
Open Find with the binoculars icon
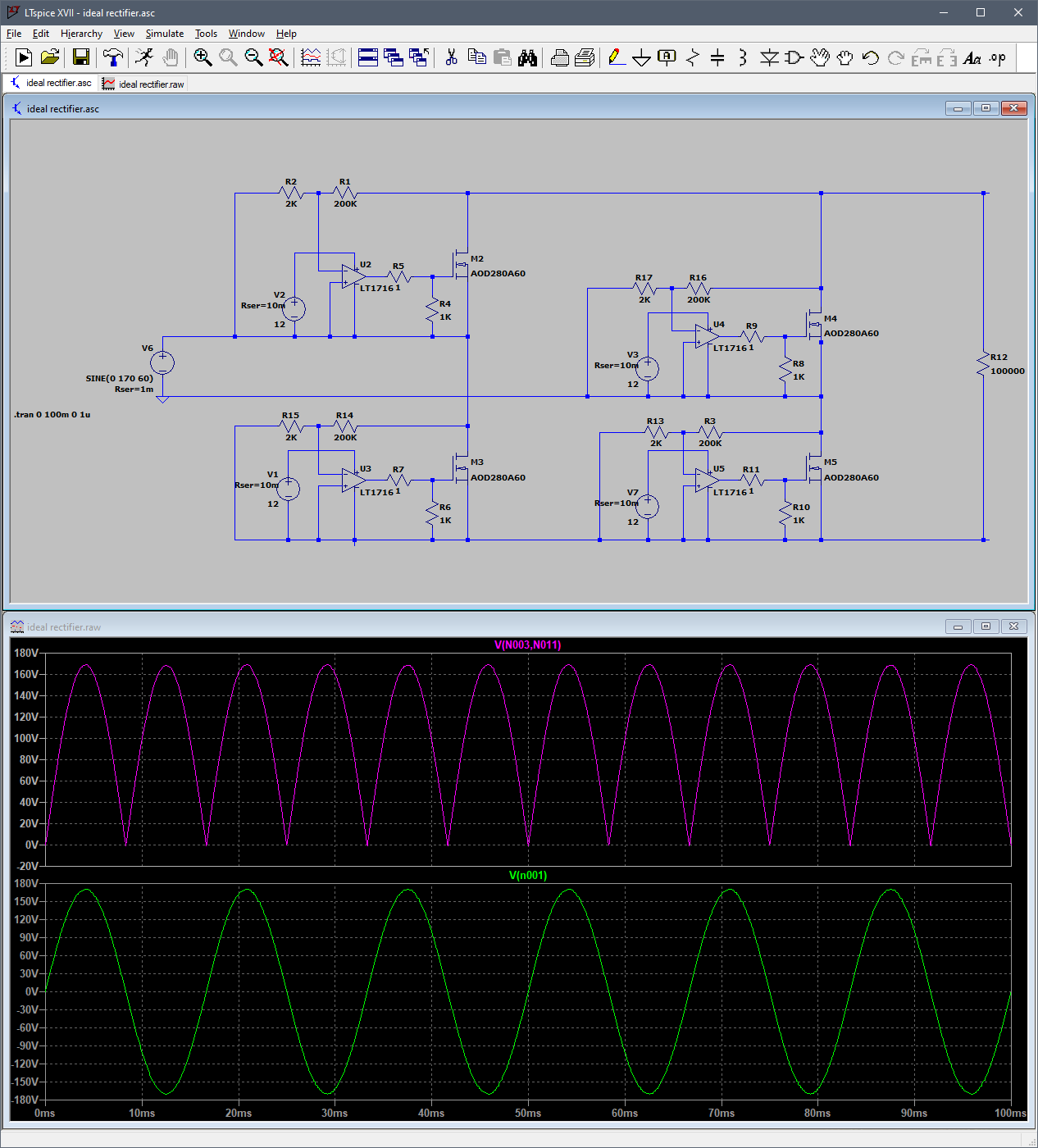click(527, 57)
